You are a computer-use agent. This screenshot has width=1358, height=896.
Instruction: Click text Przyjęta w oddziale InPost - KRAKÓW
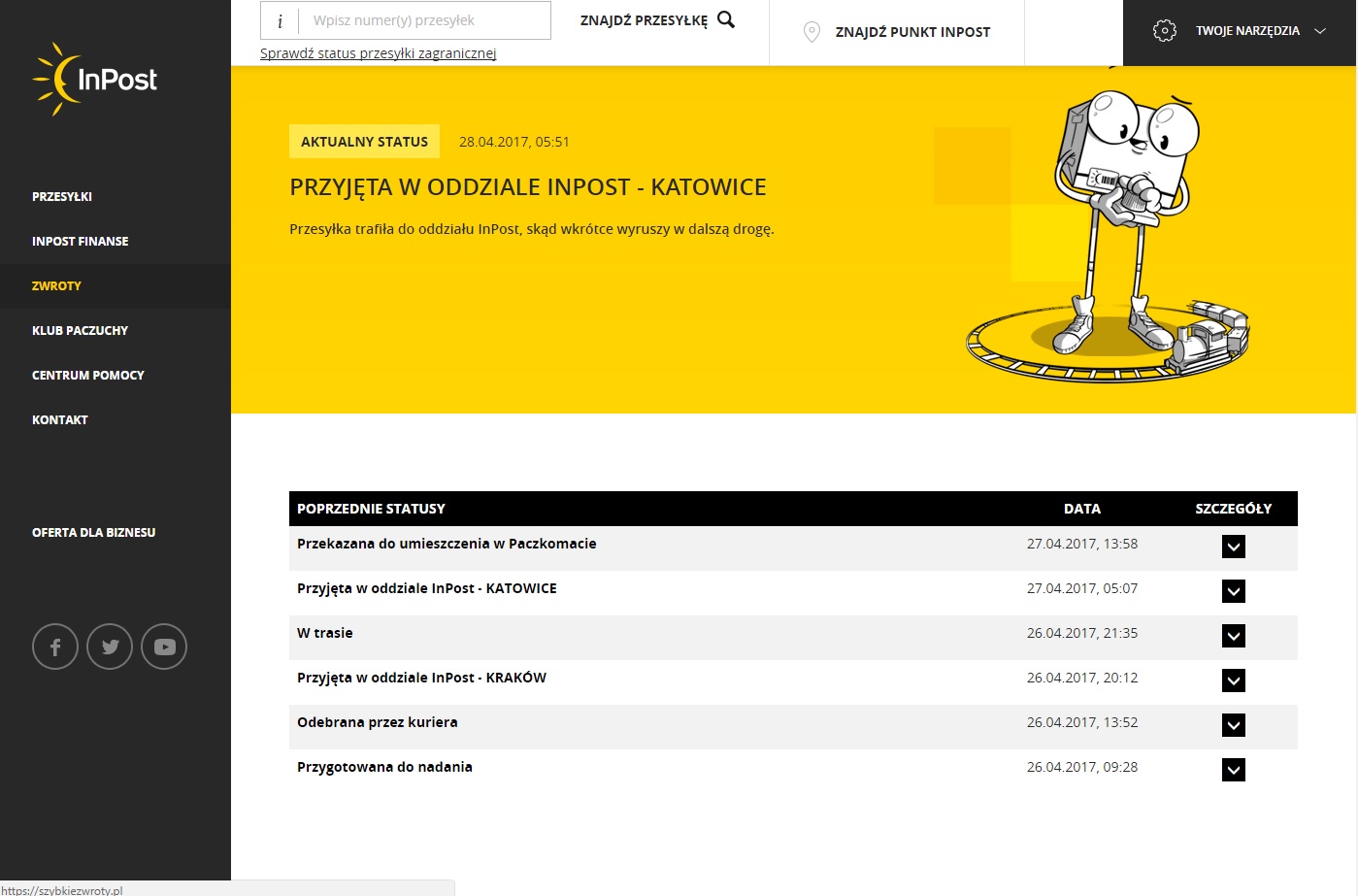coord(422,678)
